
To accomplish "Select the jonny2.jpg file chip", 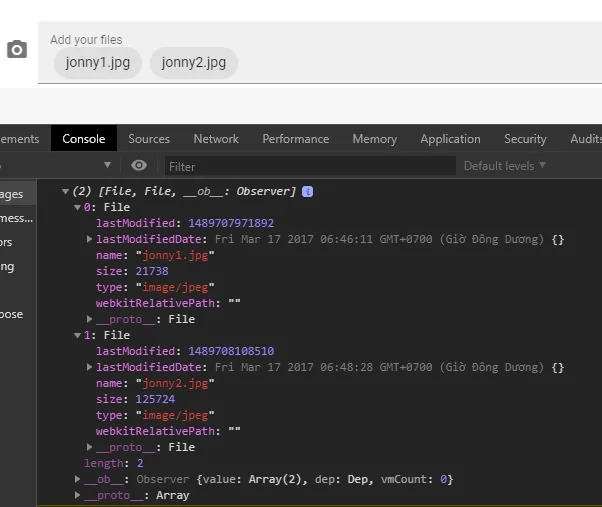I will point(194,63).
